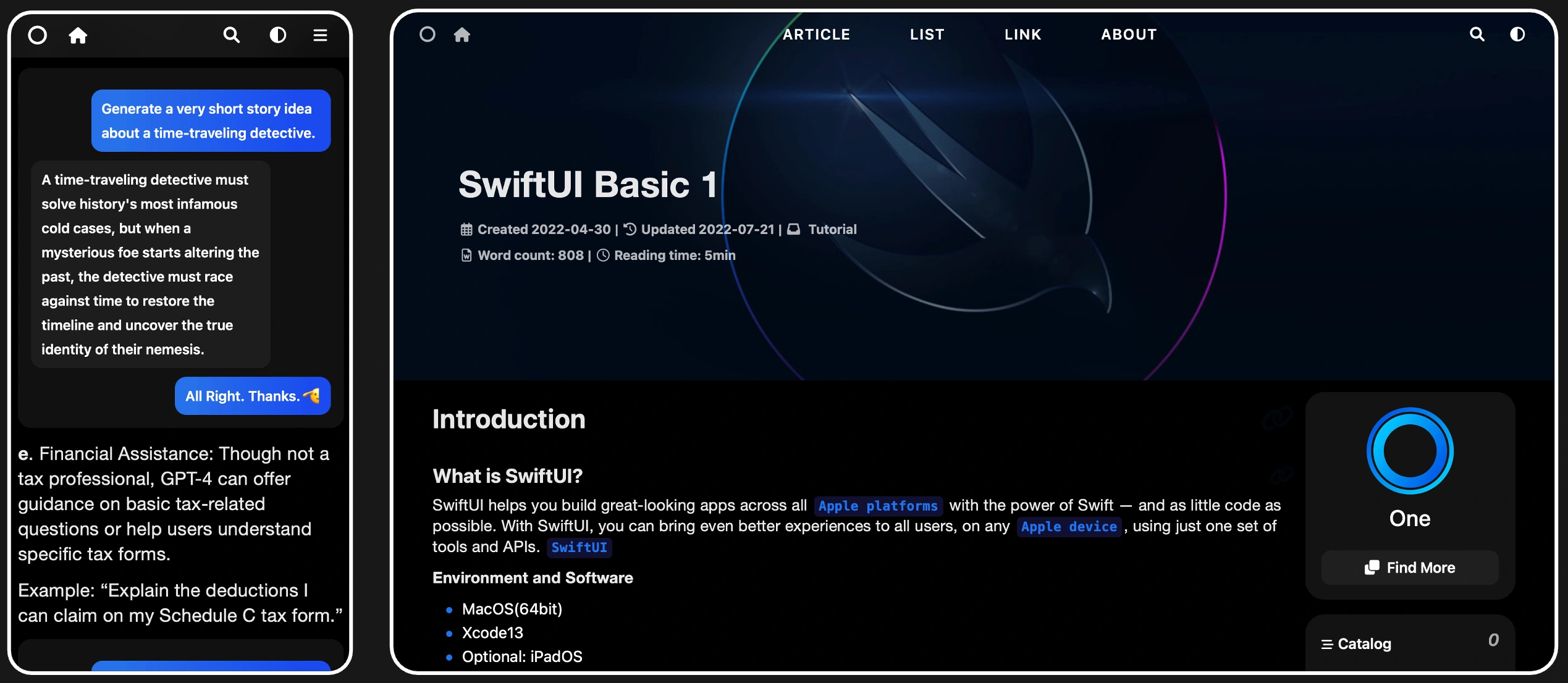This screenshot has width=1568, height=683.
Task: Open search in the desktop navbar
Action: coord(1477,35)
